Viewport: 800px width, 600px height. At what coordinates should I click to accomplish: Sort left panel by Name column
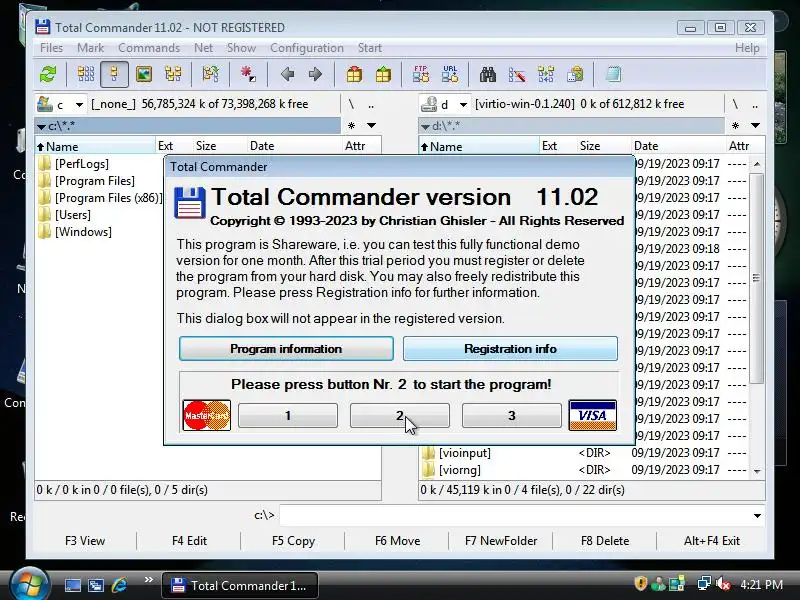(x=95, y=146)
